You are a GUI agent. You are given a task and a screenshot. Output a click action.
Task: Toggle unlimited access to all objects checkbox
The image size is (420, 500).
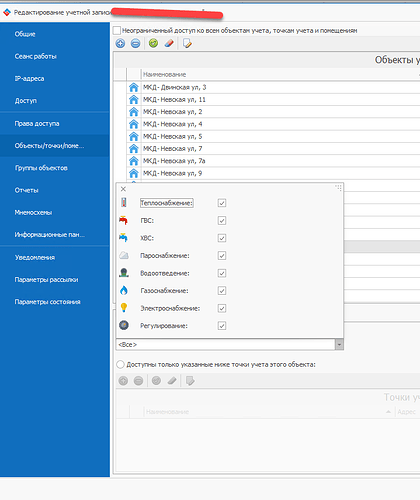(117, 31)
